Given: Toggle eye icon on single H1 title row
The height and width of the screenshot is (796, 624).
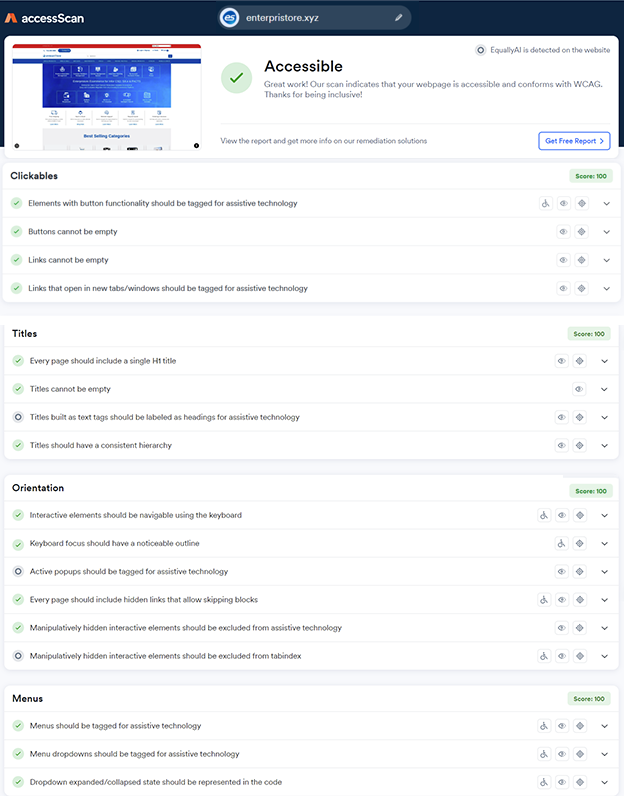Looking at the screenshot, I should tap(562, 361).
